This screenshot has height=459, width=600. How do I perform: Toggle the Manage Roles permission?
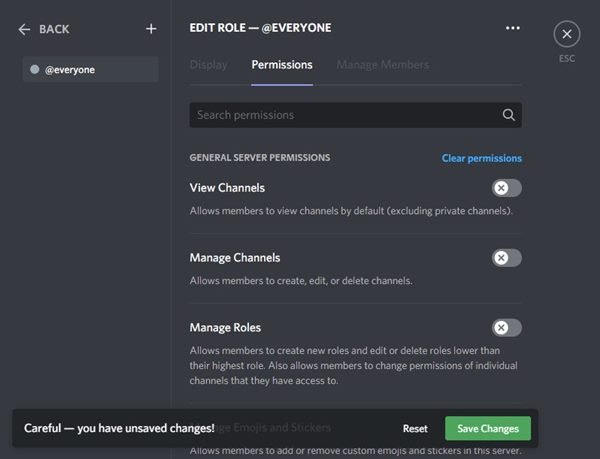point(507,327)
